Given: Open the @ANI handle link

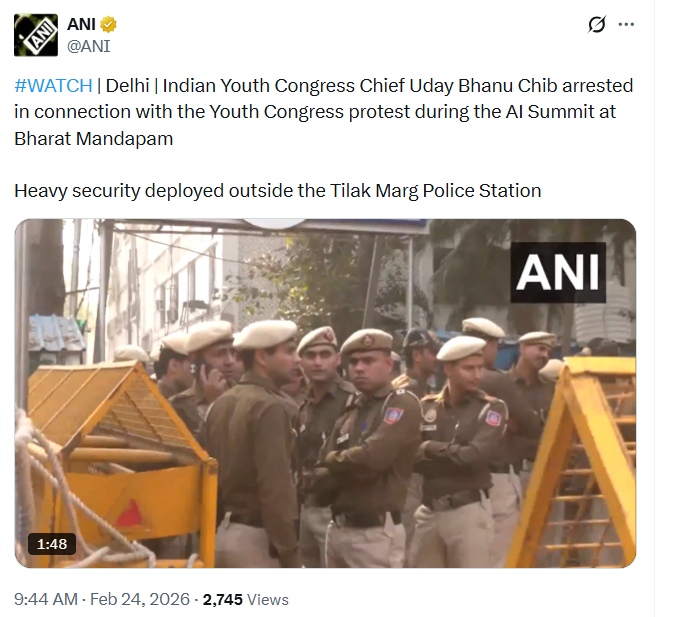Looking at the screenshot, I should pos(89,46).
